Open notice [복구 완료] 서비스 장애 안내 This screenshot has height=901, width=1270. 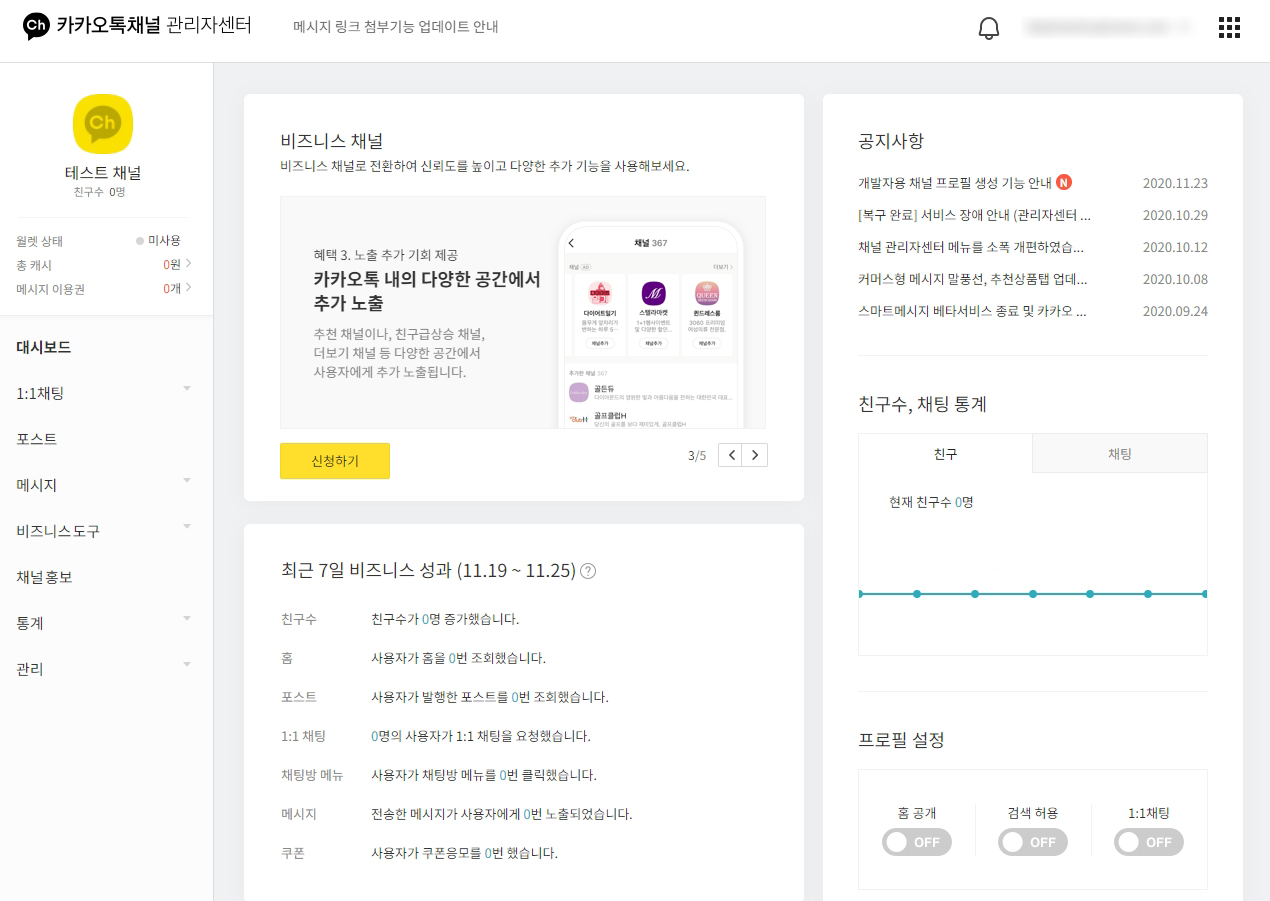(x=975, y=215)
